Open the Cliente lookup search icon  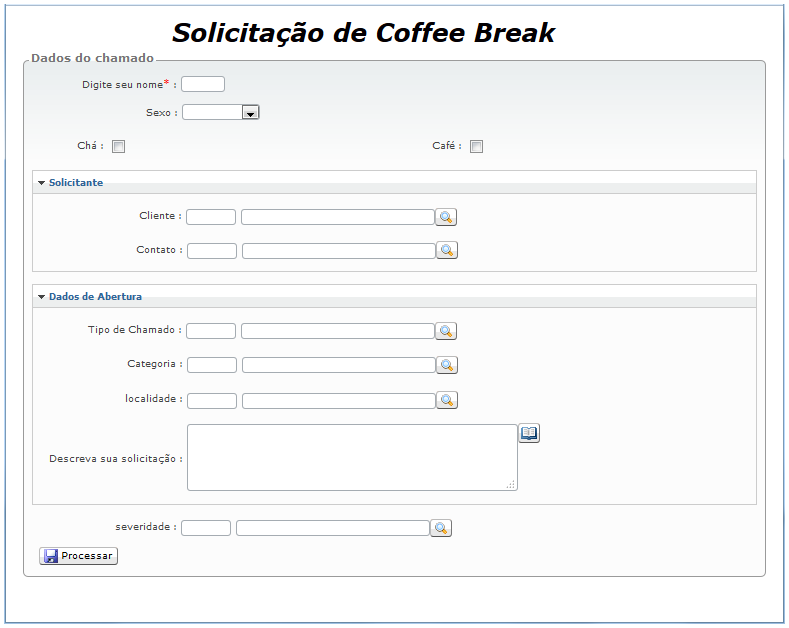pyautogui.click(x=446, y=217)
